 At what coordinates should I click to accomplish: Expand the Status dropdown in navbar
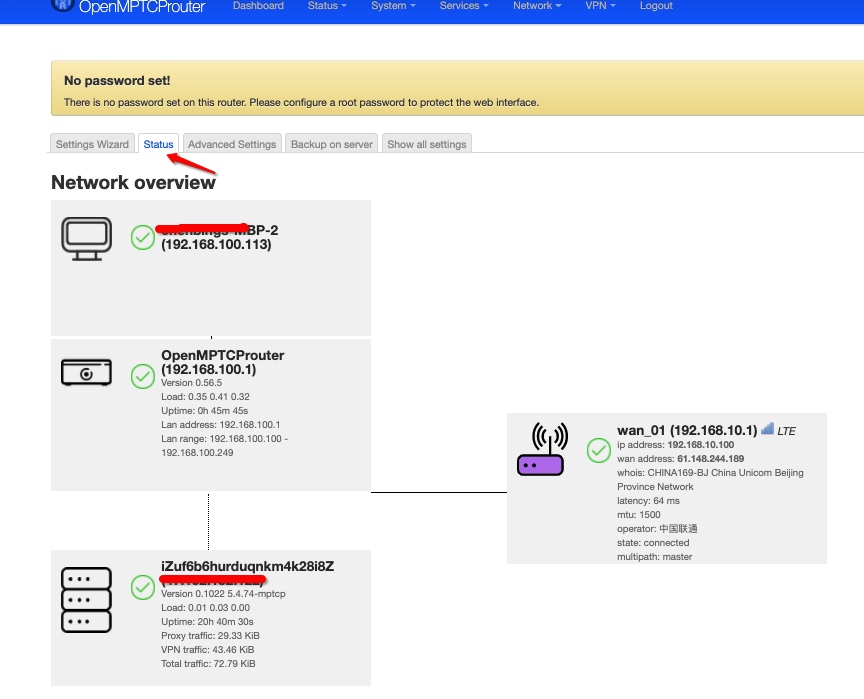click(x=327, y=6)
